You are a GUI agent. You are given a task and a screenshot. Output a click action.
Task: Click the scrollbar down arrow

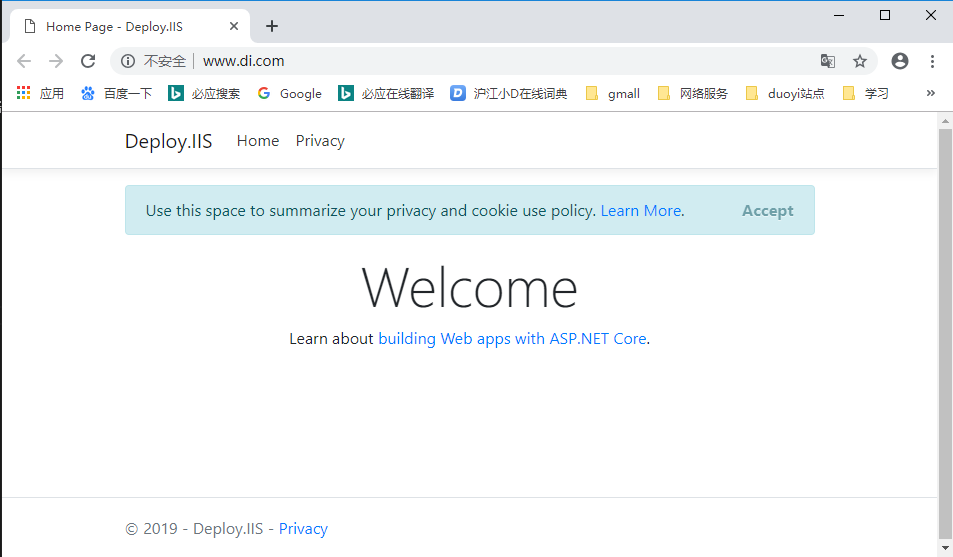pos(945,548)
